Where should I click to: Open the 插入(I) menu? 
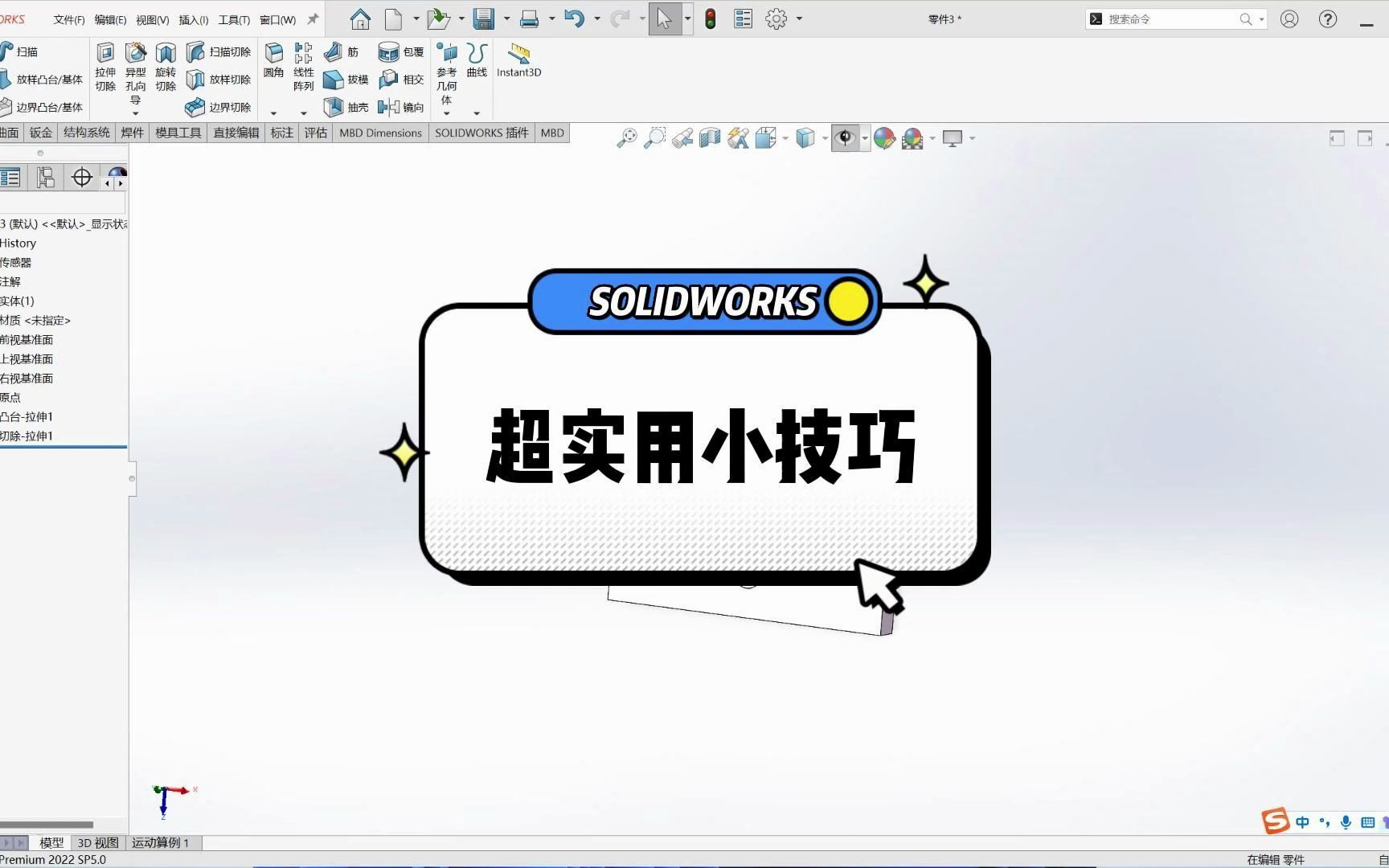coord(191,19)
